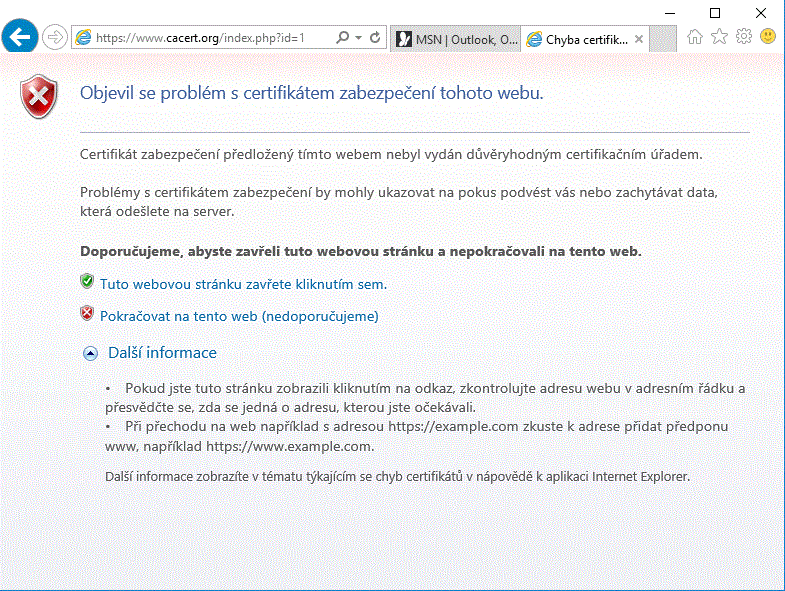Click the 'Další informace' text link
Viewport: 785px width, 591px height.
tap(162, 353)
